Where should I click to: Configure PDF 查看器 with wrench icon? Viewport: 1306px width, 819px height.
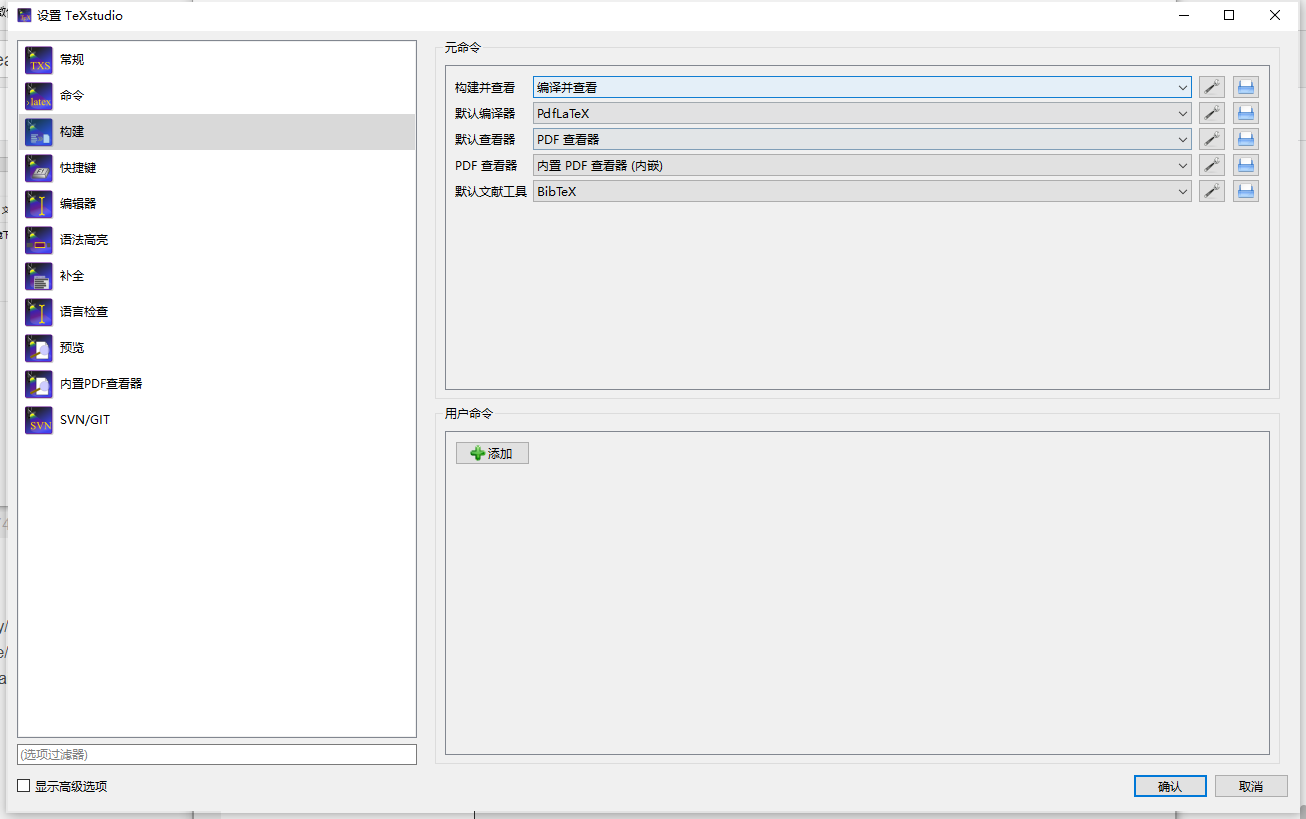coord(1212,165)
